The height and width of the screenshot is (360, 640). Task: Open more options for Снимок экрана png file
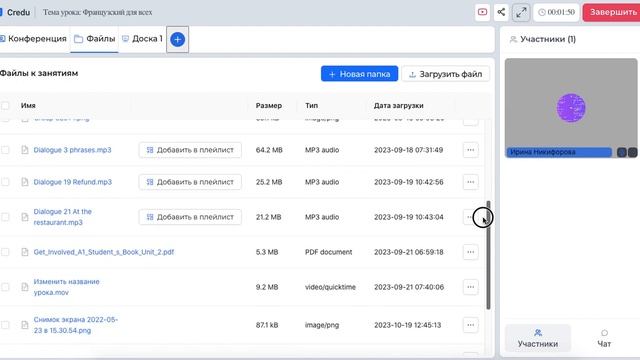point(471,325)
